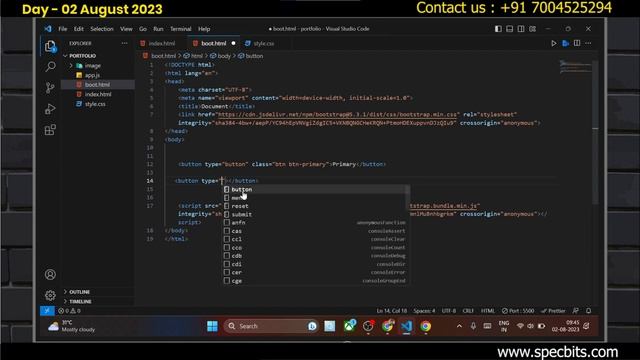Switch to the boot.html tab
640x360 pixels.
pos(213,43)
